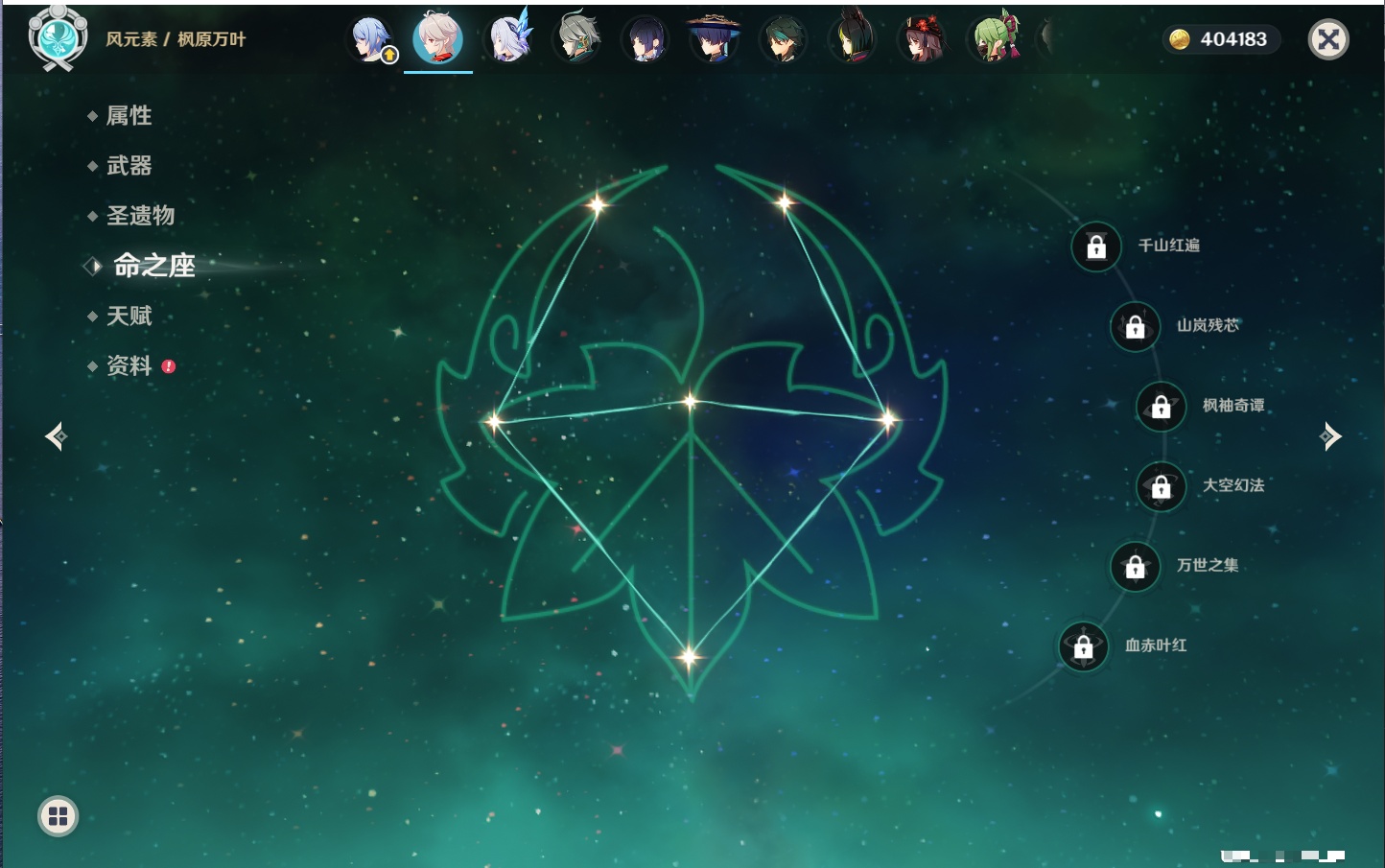Click the red alert badge beside 资料
1385x868 pixels.
[169, 366]
